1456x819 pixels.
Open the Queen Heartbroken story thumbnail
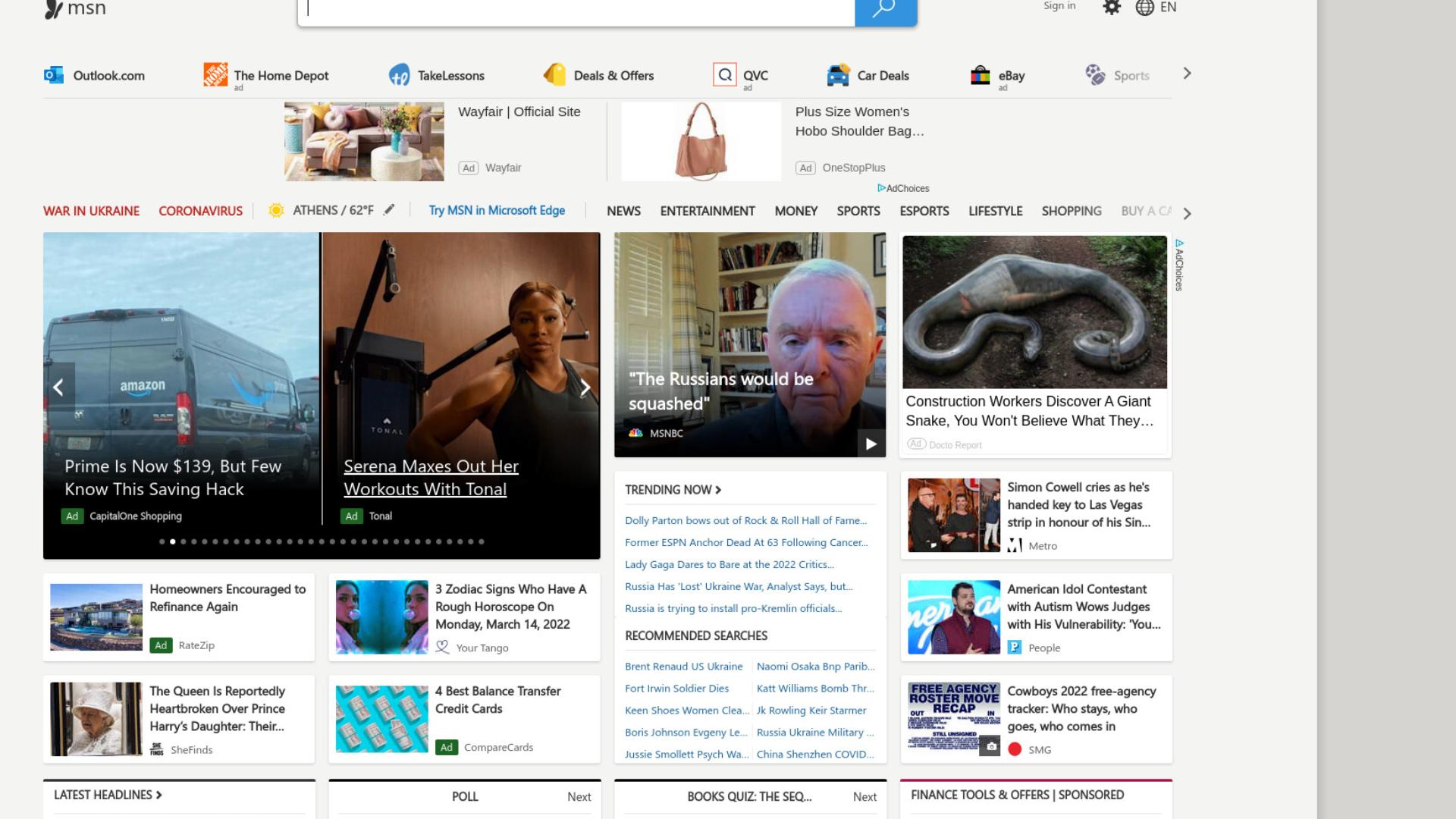click(x=96, y=719)
